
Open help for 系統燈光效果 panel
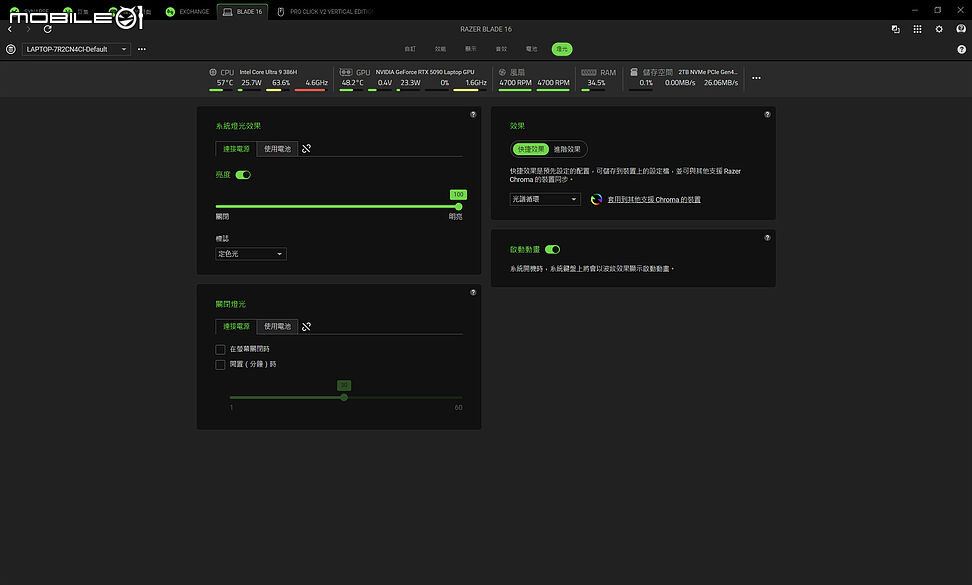473,115
